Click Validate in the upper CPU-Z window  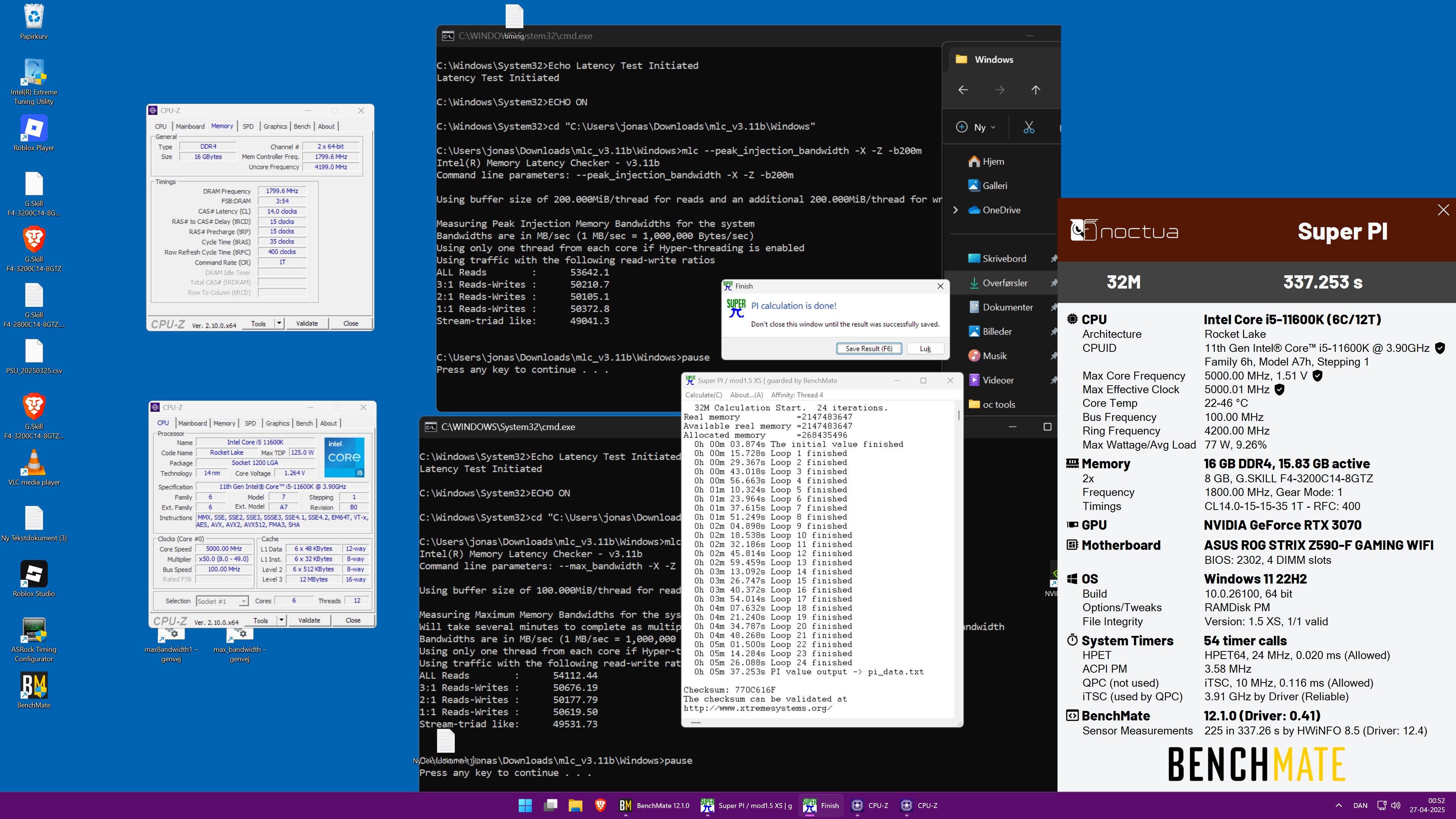[307, 323]
